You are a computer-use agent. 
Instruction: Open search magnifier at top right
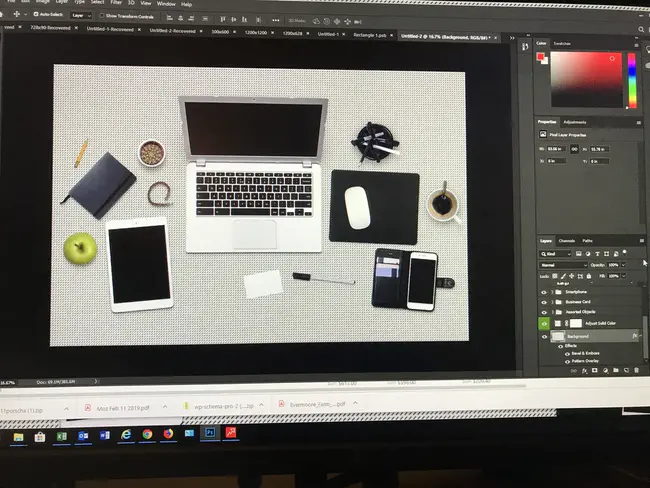pos(641,29)
